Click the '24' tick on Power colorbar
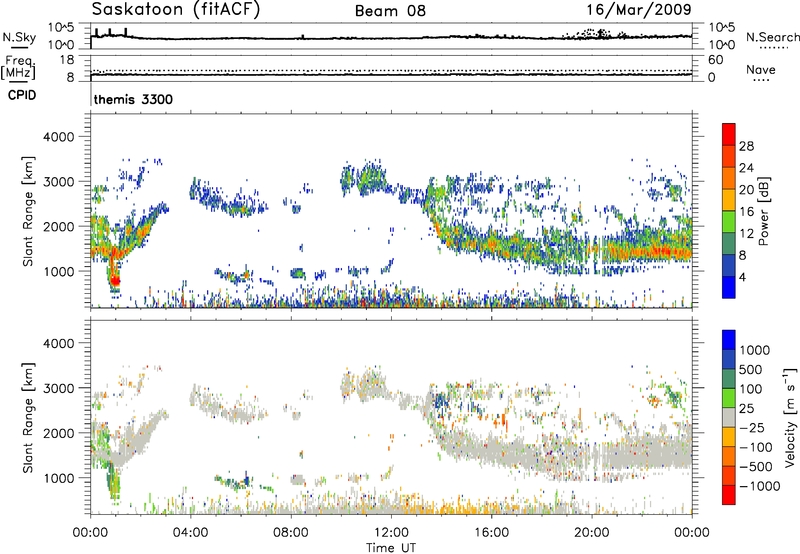800x554 pixels. point(746,168)
